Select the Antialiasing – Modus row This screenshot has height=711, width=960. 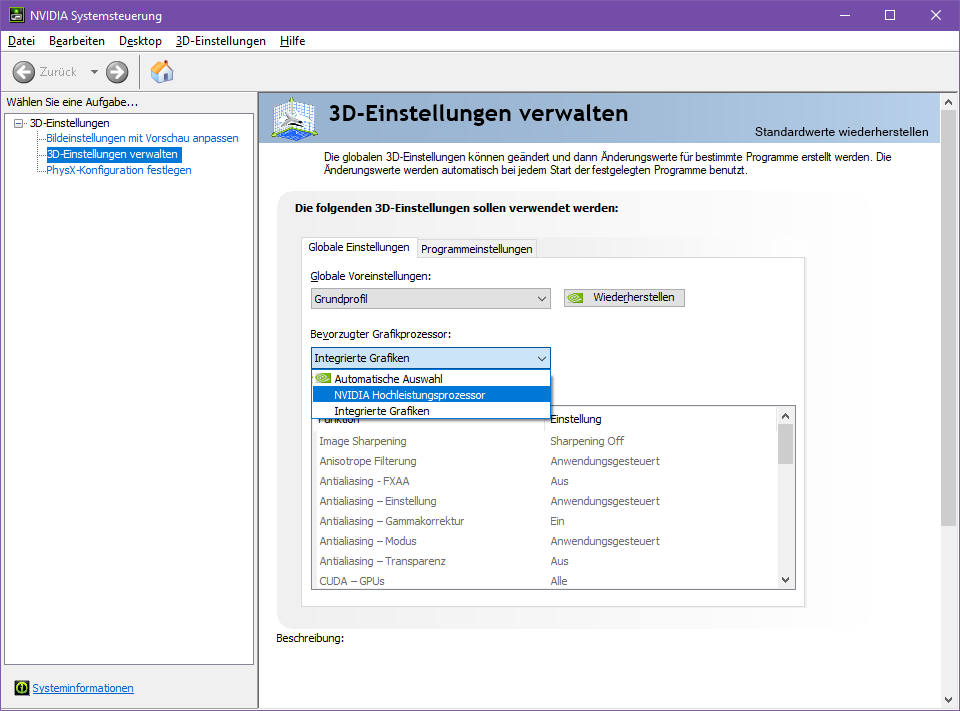[545, 541]
